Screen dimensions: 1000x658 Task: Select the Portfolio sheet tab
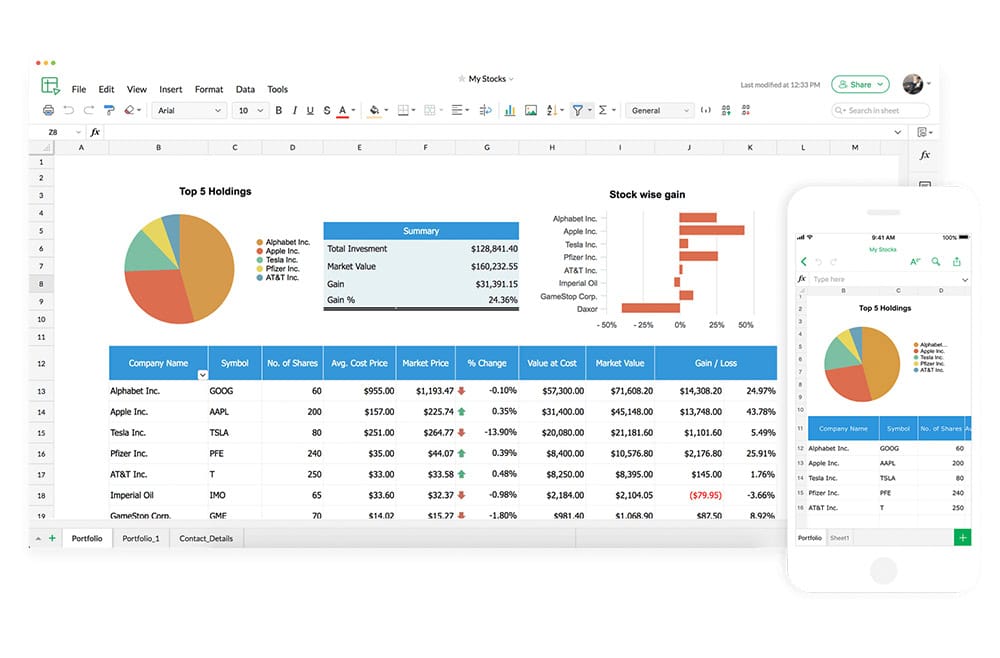click(87, 538)
